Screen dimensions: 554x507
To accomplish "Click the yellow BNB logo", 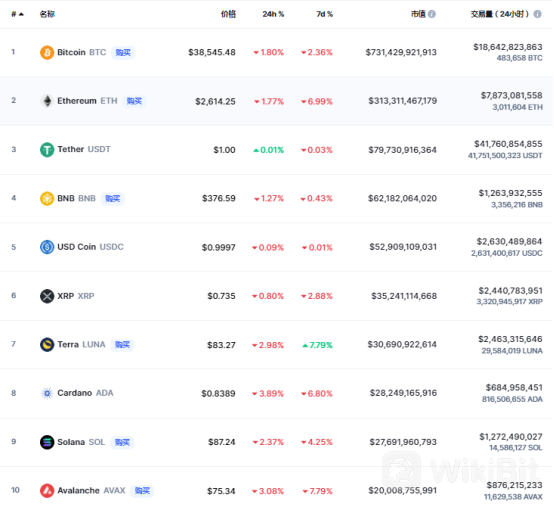I will click(x=47, y=198).
